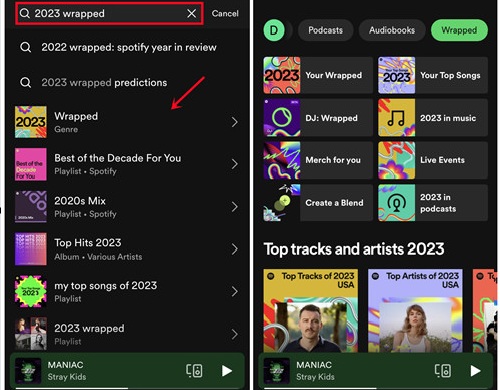Image resolution: width=500 pixels, height=390 pixels.
Task: Clear the search text with the X icon
Action: [192, 13]
